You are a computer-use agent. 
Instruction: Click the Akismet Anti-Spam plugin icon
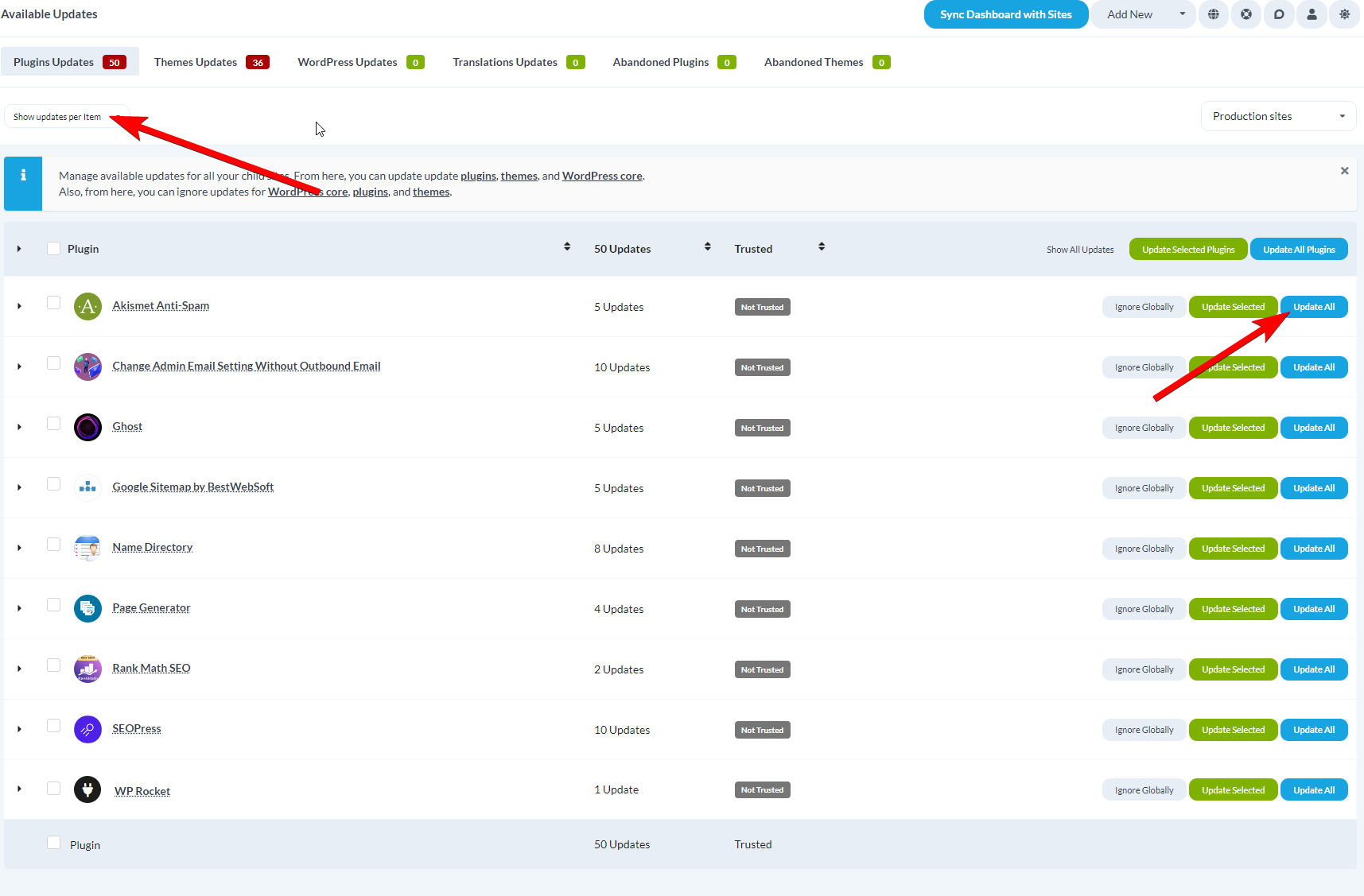click(x=87, y=306)
